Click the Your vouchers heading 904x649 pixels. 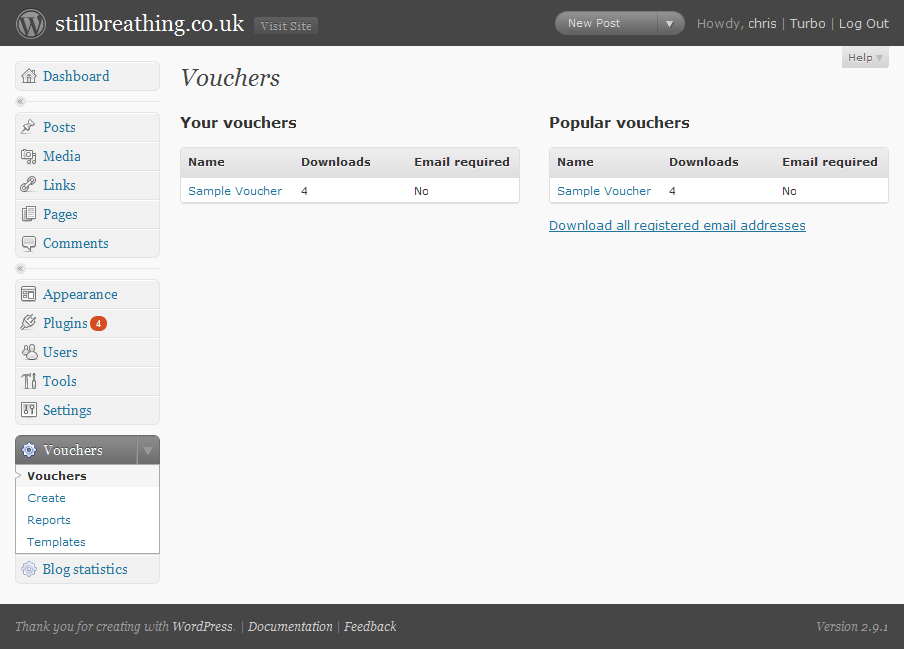click(238, 123)
